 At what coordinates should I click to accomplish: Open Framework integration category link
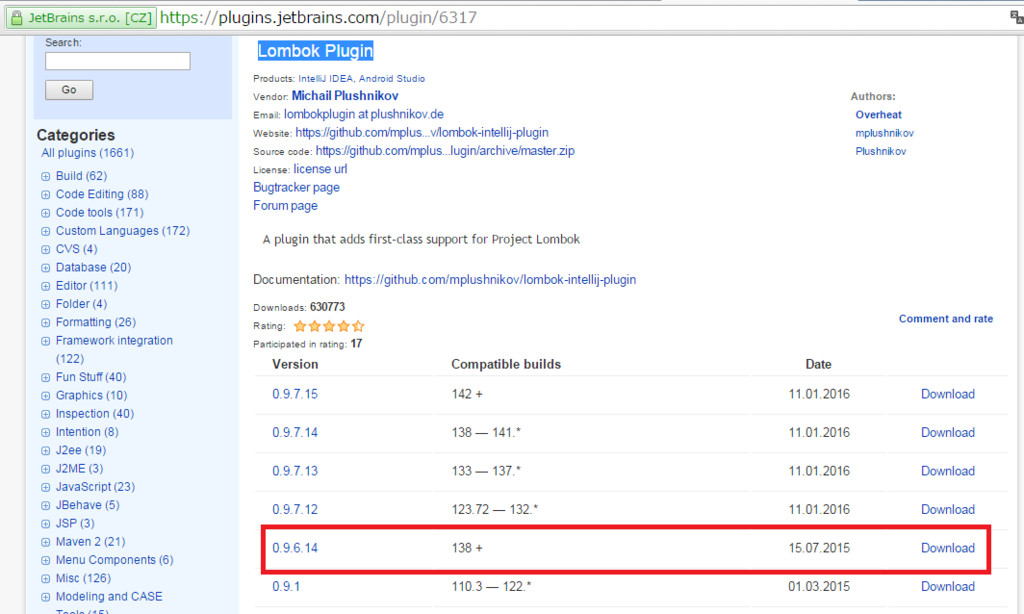(114, 349)
